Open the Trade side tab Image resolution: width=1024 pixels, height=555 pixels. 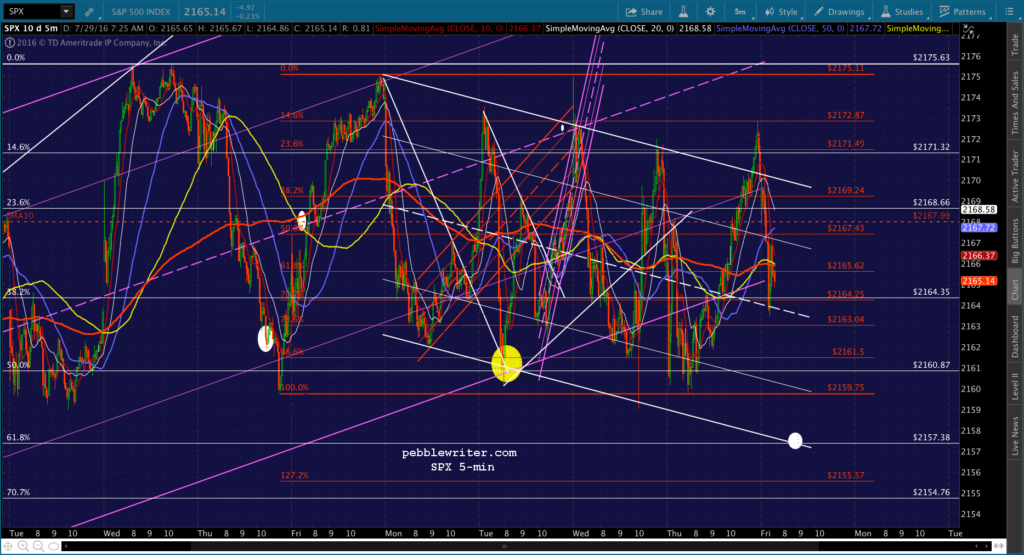click(1015, 45)
